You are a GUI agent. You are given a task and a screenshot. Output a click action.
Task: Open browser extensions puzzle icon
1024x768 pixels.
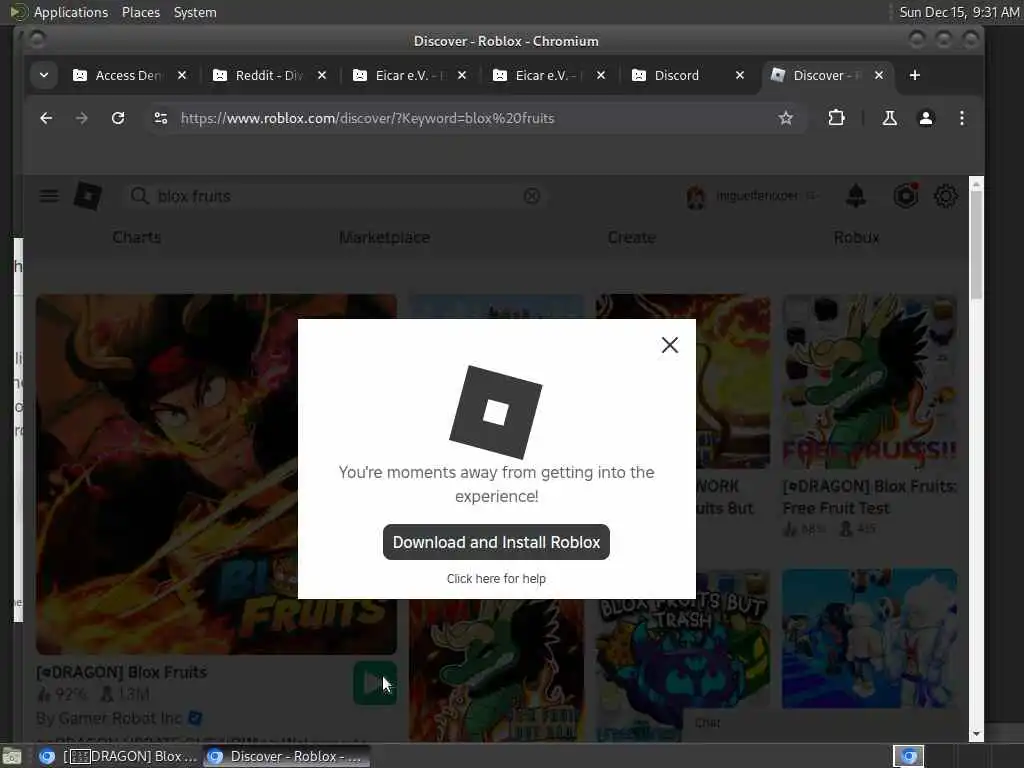(x=836, y=118)
